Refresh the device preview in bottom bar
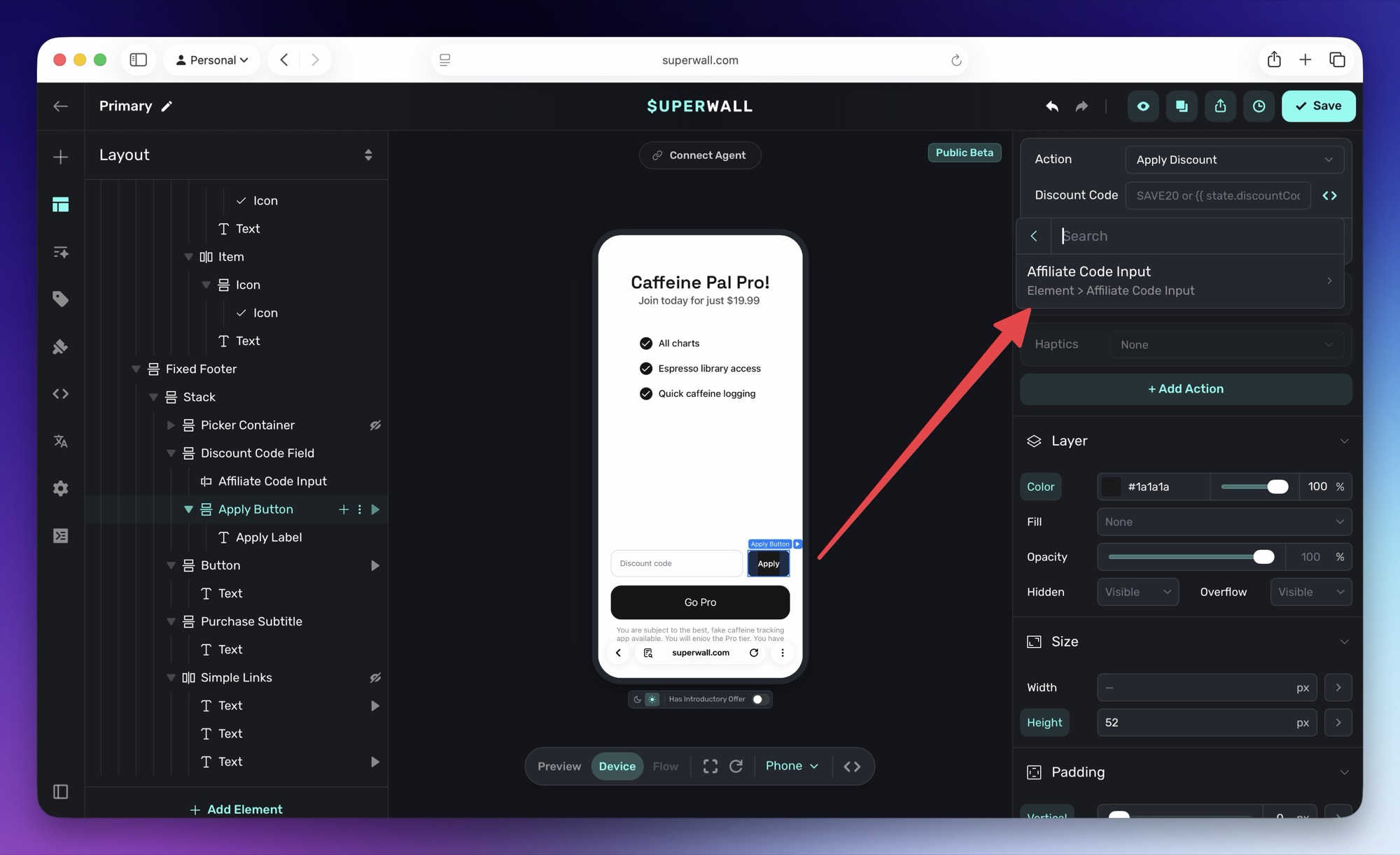The image size is (1400, 855). (x=736, y=766)
